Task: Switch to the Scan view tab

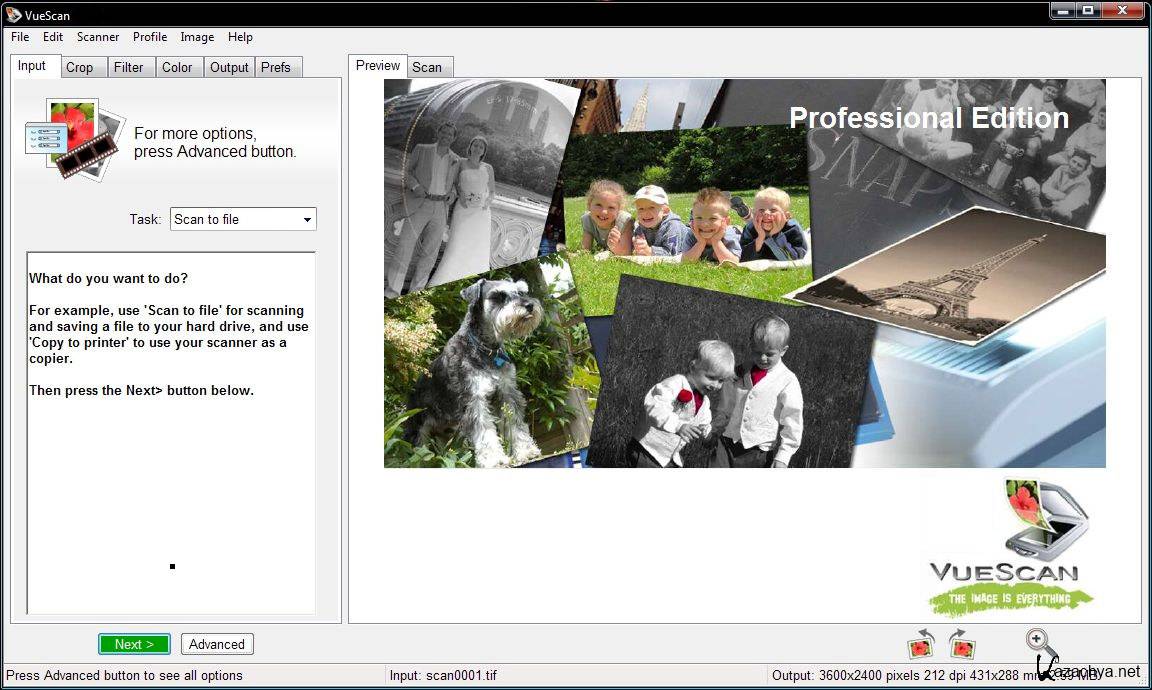Action: [427, 67]
